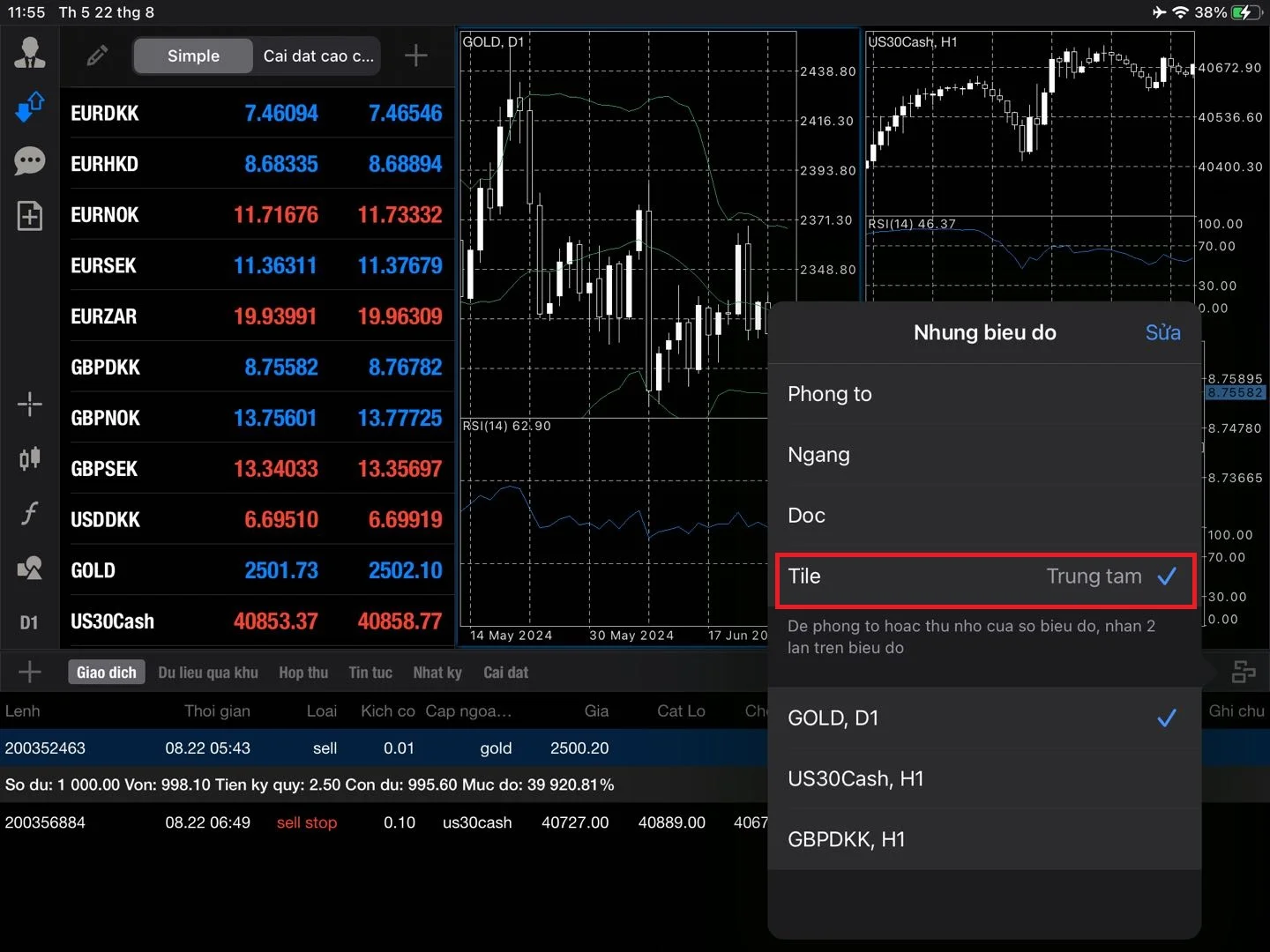This screenshot has height=952, width=1270.
Task: Tap the Sửa edit link
Action: coord(1162,332)
